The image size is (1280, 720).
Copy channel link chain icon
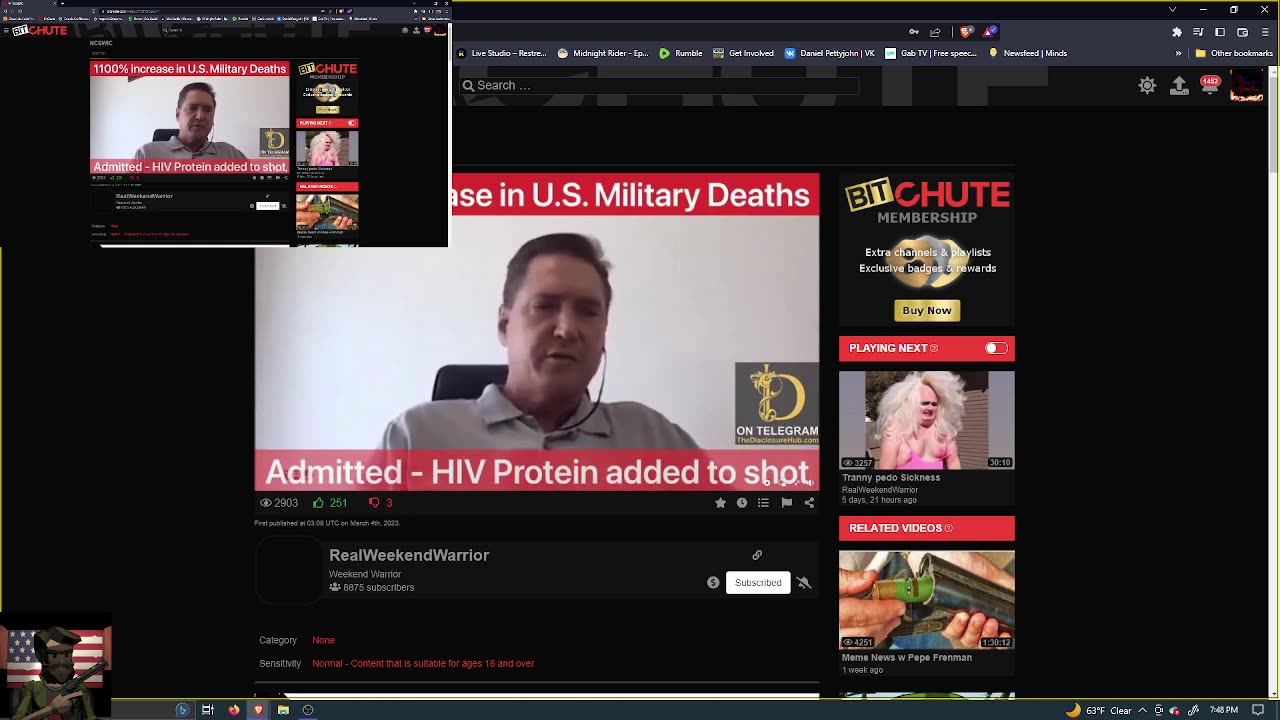click(757, 555)
